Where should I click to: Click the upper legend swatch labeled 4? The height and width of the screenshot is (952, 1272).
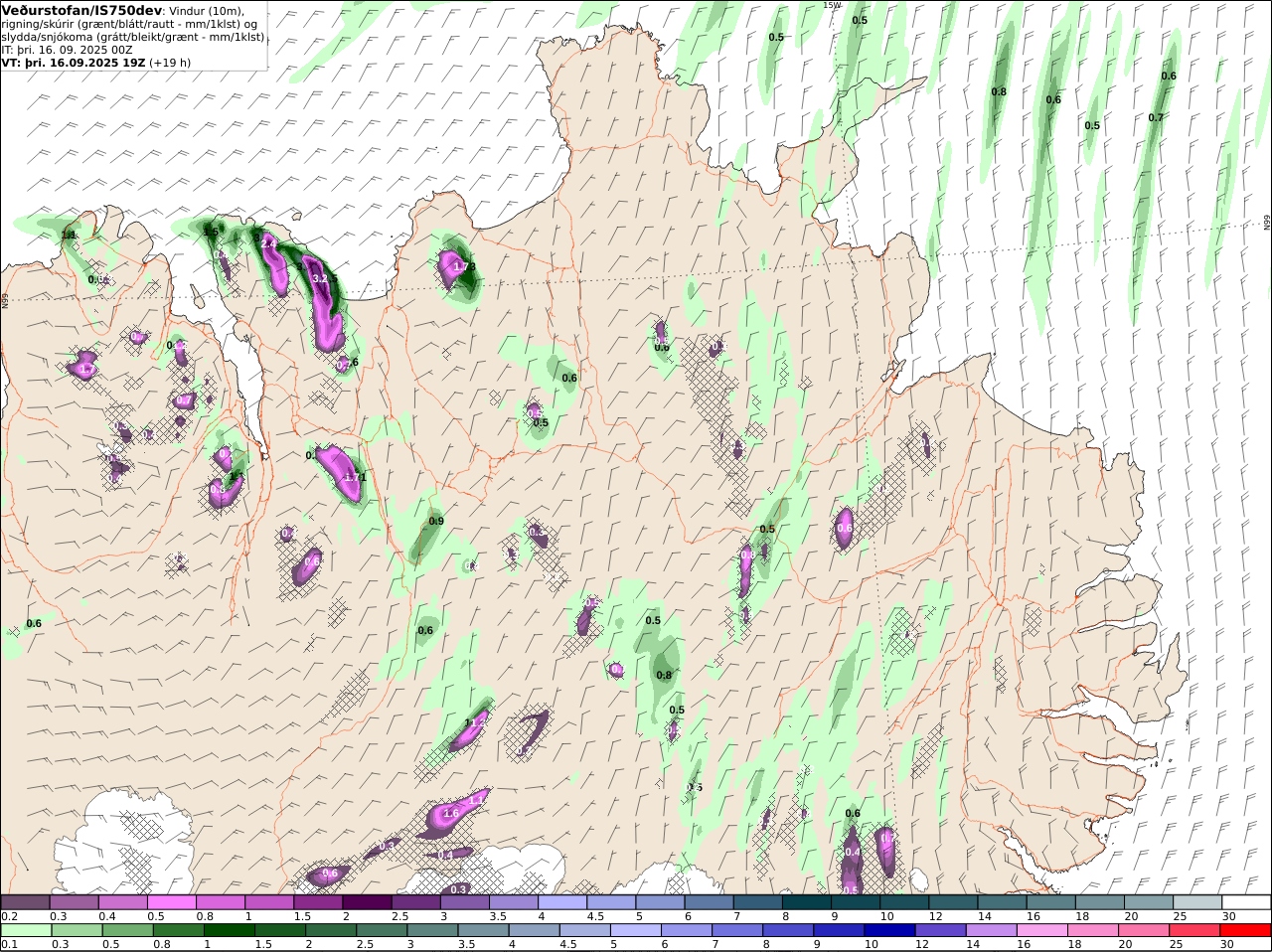(x=561, y=901)
